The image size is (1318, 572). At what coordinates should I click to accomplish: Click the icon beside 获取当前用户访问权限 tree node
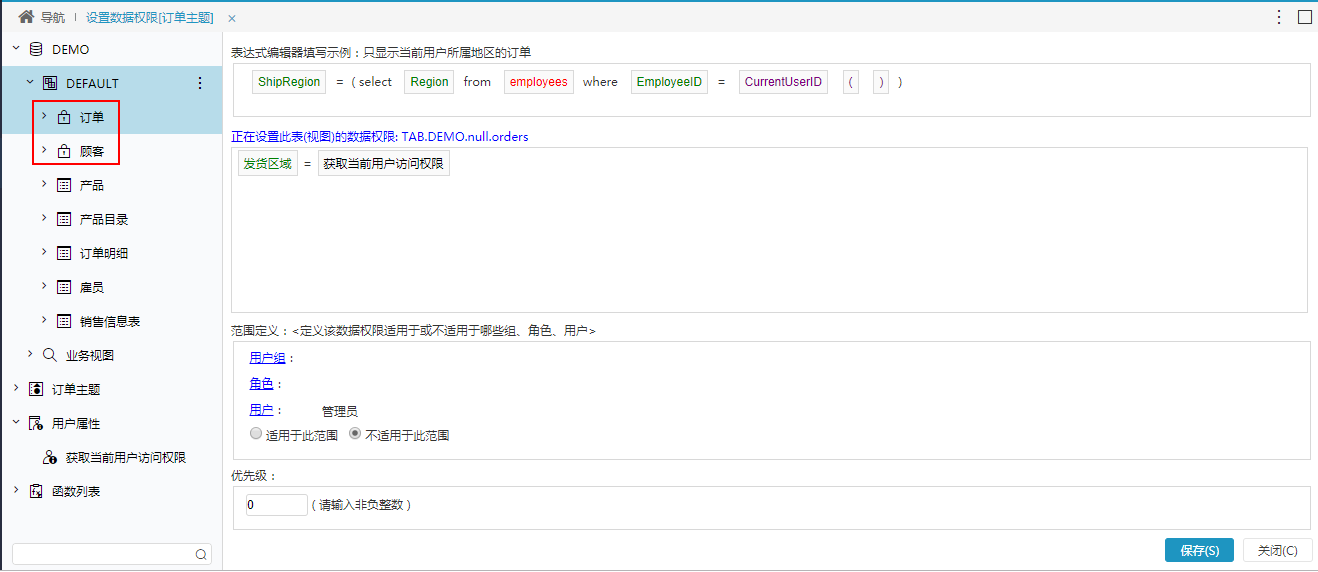pos(50,457)
